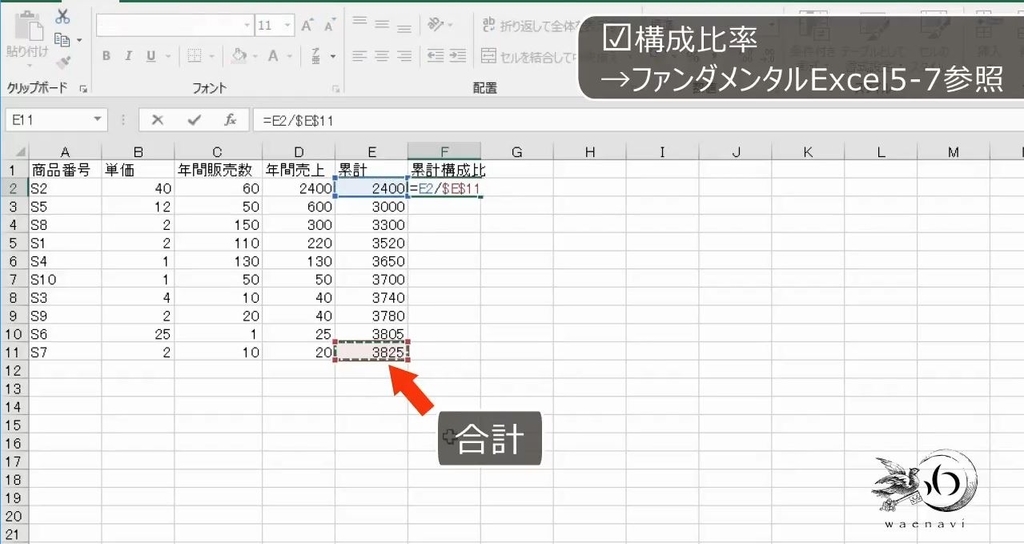Align text to the middle vertically
Viewport: 1024px width, 544px height.
click(382, 25)
